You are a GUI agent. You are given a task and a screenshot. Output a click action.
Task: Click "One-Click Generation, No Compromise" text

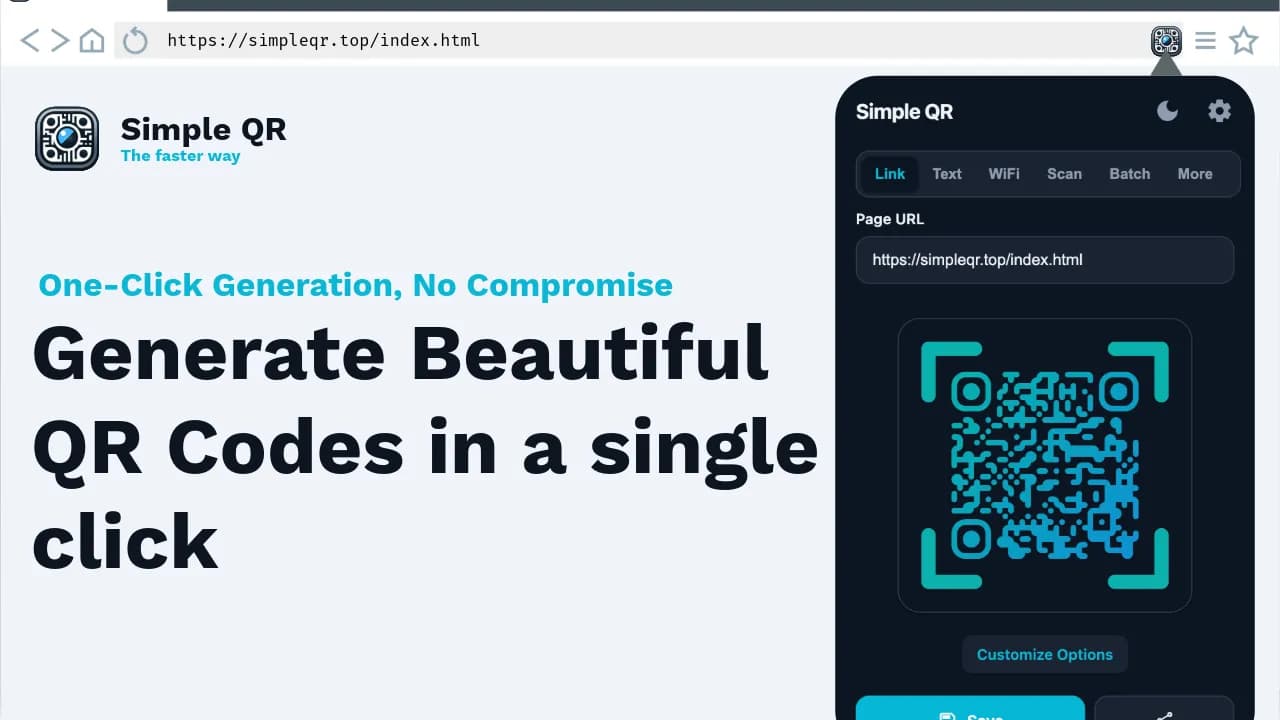(x=355, y=286)
